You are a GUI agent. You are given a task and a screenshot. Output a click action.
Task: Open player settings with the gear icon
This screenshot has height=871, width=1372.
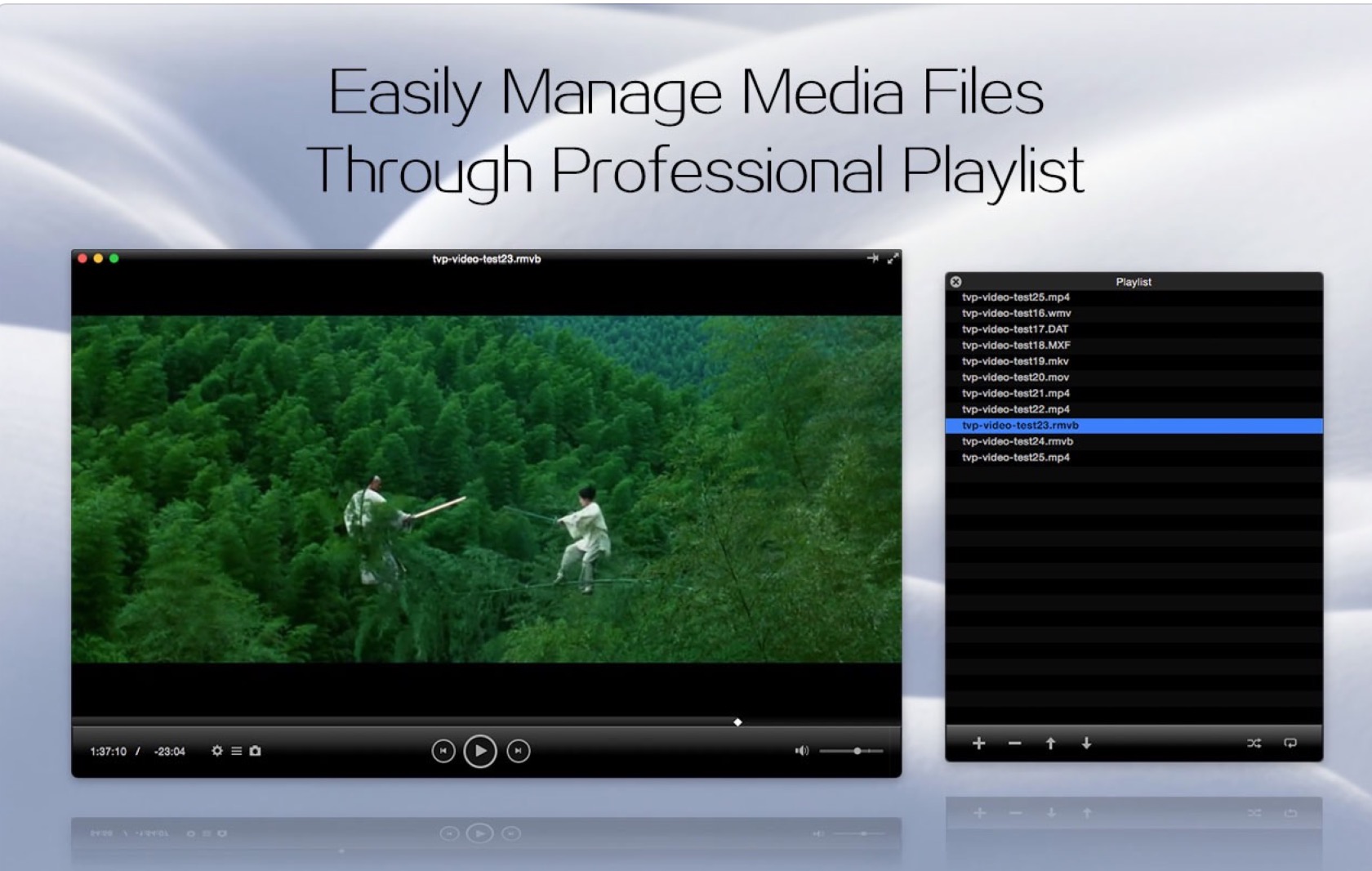[x=216, y=751]
